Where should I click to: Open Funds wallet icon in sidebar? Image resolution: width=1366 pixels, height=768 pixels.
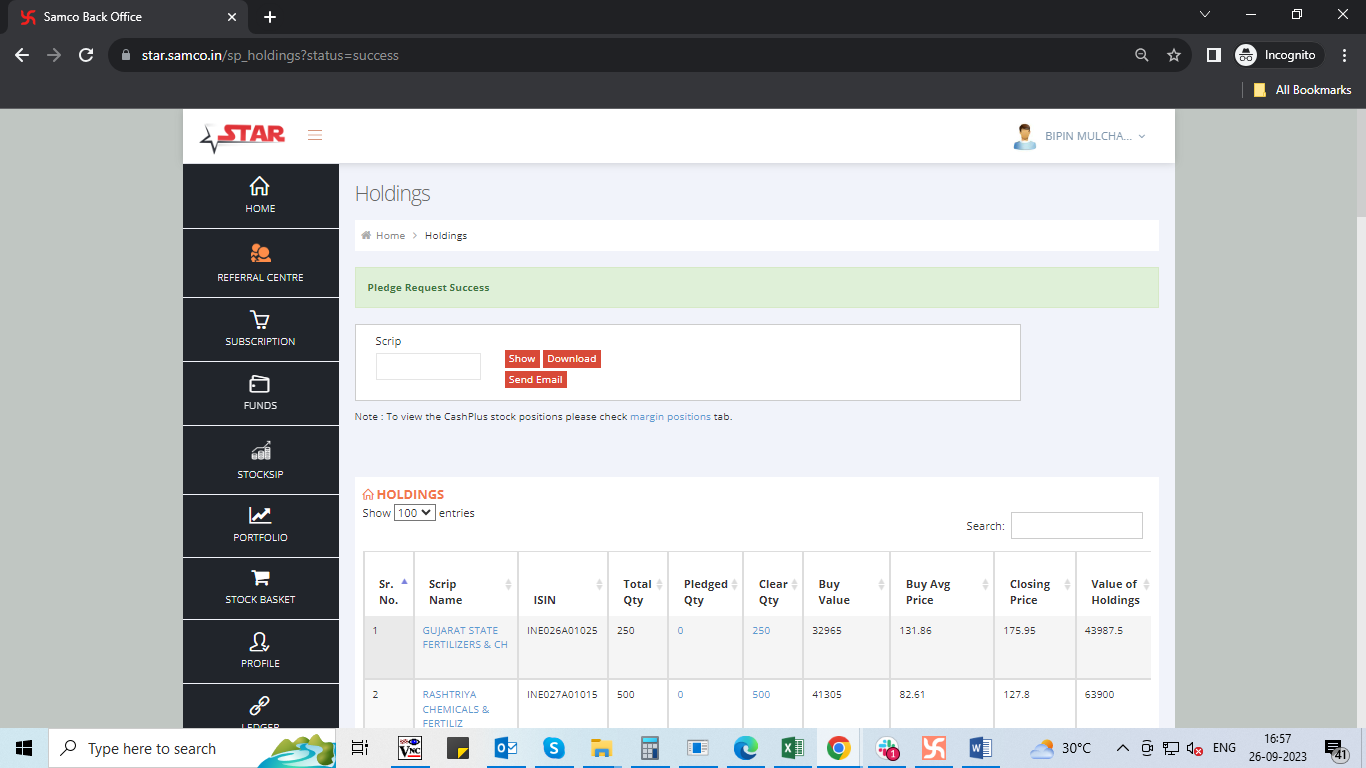(x=260, y=384)
